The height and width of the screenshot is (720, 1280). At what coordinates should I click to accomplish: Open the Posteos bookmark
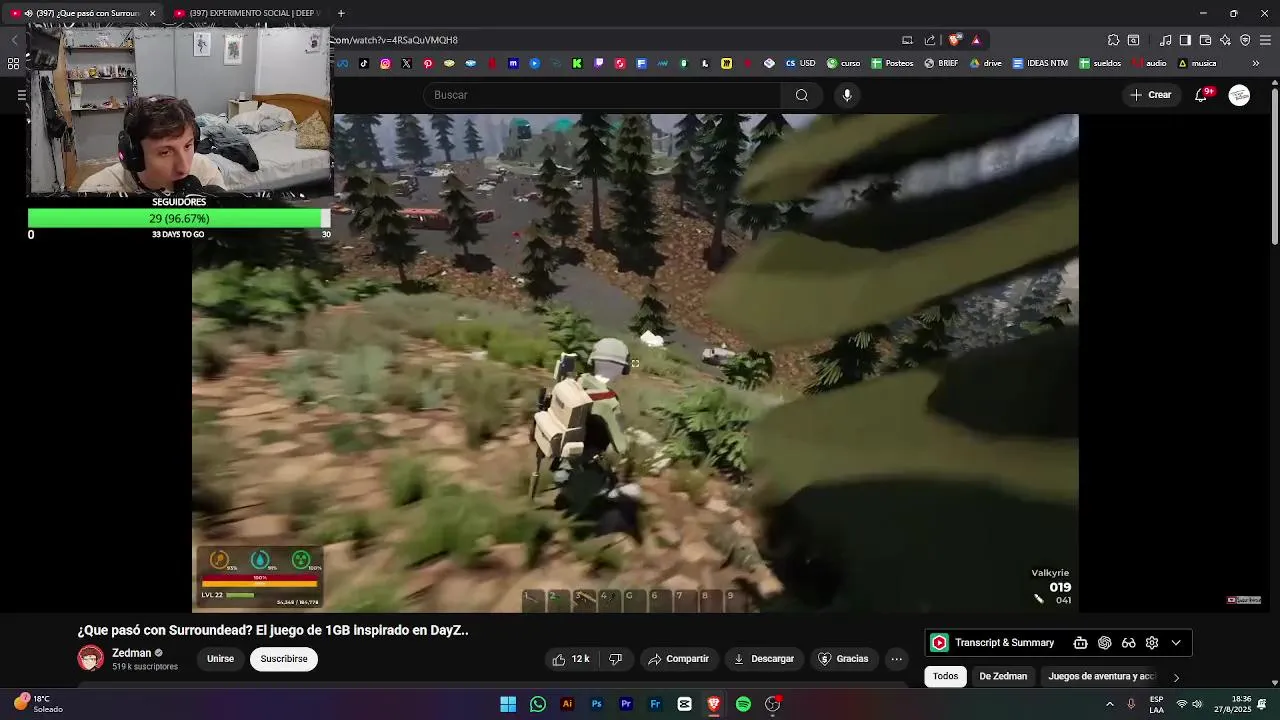coord(892,63)
